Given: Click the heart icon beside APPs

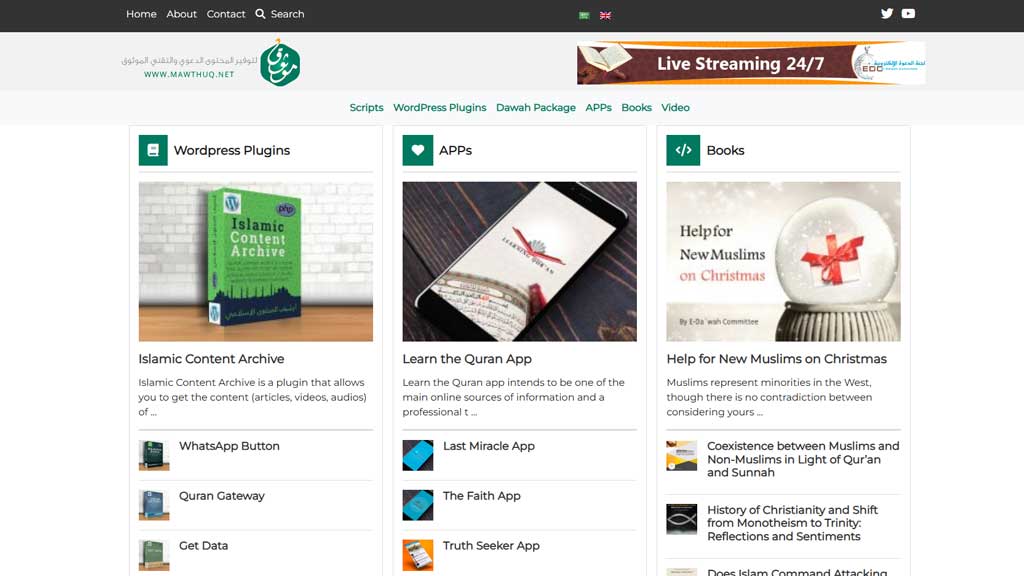Looking at the screenshot, I should click(417, 150).
